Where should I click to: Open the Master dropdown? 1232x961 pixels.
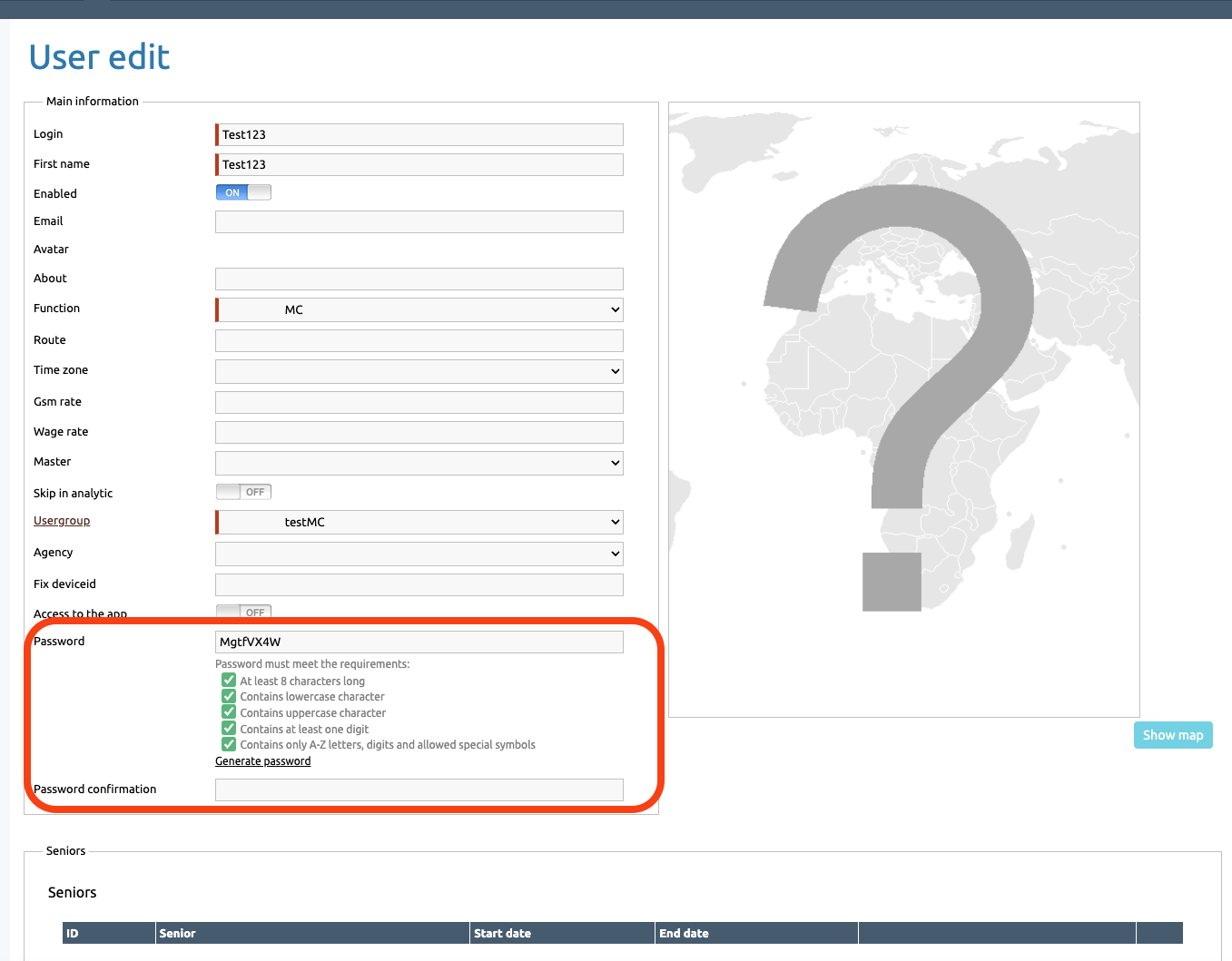tap(419, 463)
